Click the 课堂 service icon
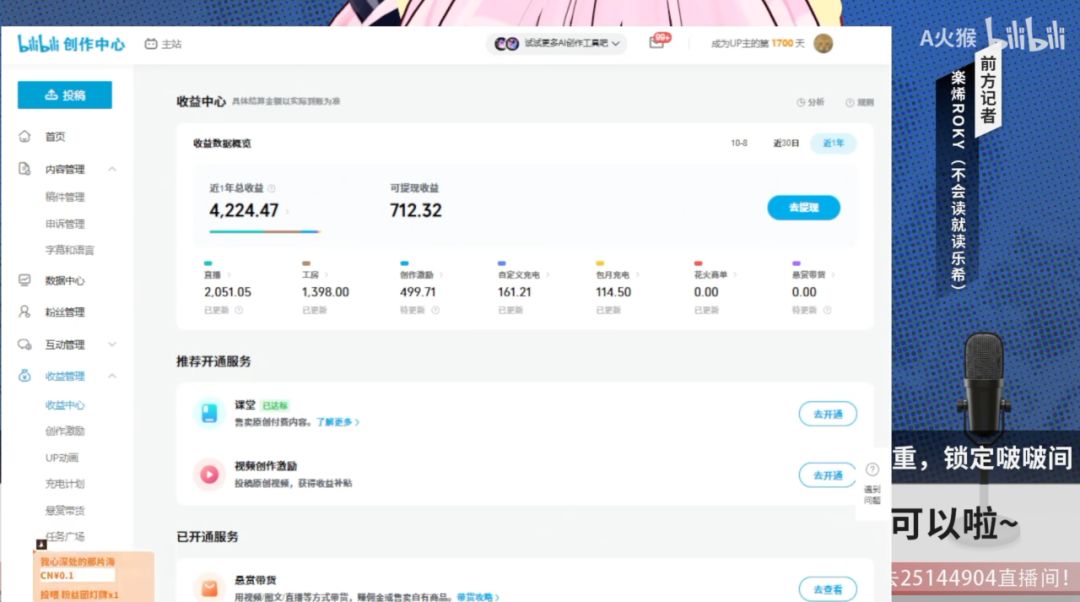 tap(209, 413)
